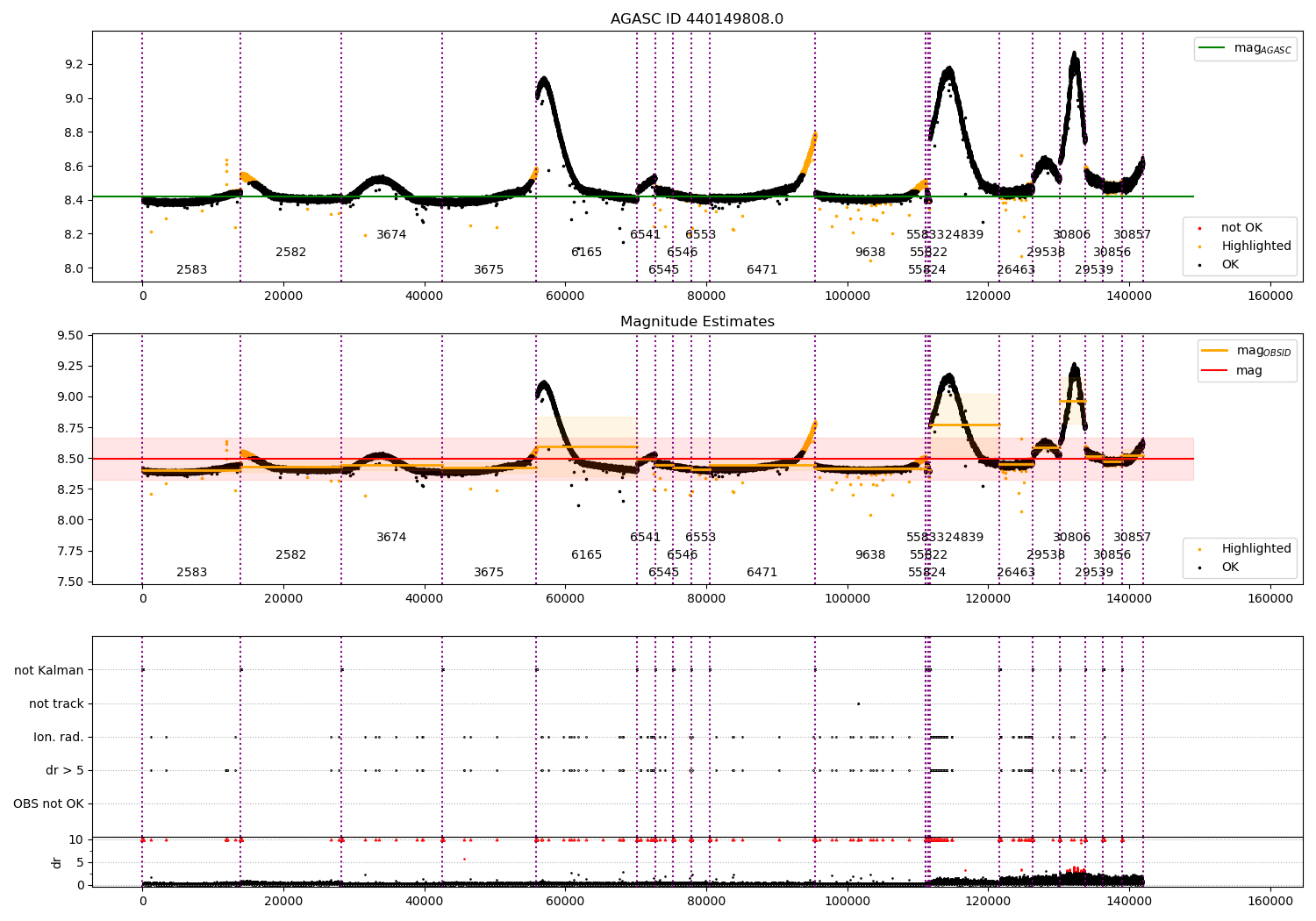The width and height of the screenshot is (1316, 921).
Task: Click obsid label 29539 in the top panel
Action: [x=1094, y=270]
